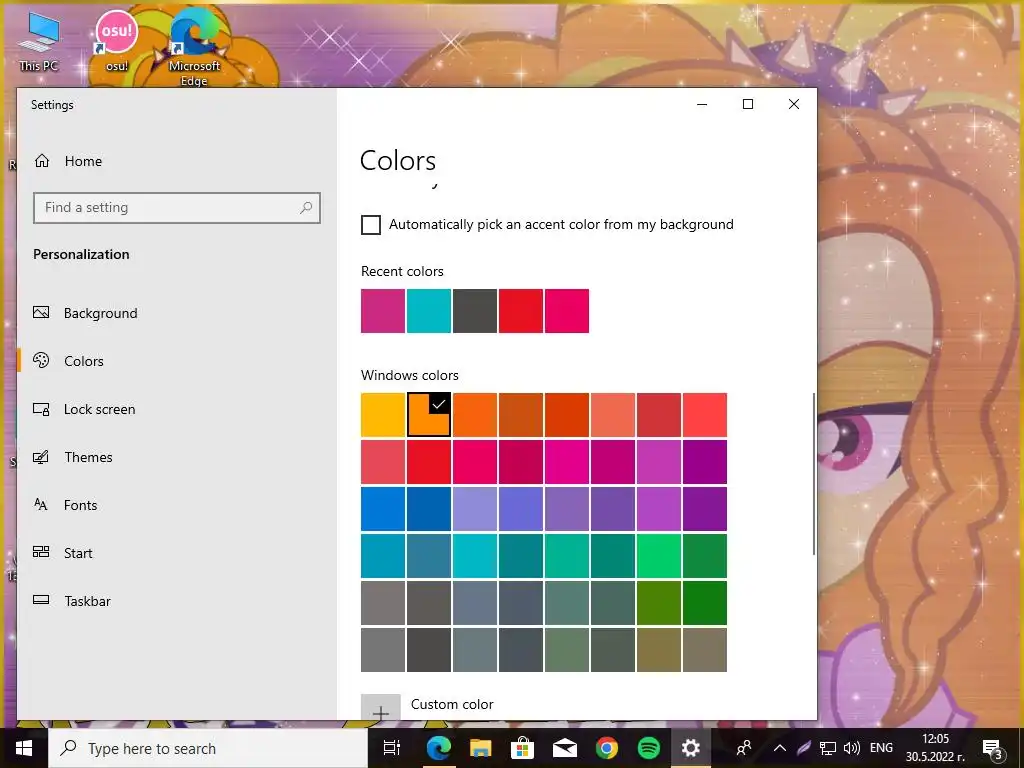Select the osu! desktop shortcut
This screenshot has height=768, width=1024.
117,40
